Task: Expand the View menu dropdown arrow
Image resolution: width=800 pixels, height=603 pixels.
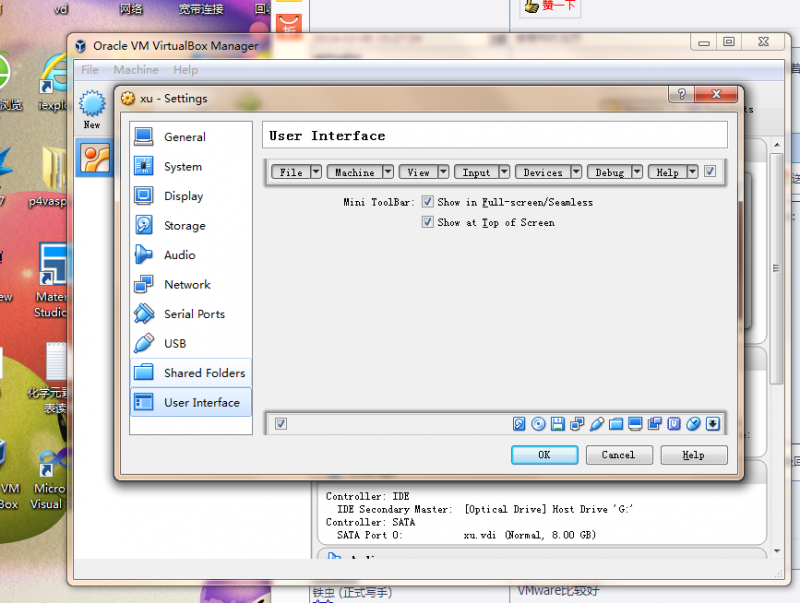Action: 443,172
